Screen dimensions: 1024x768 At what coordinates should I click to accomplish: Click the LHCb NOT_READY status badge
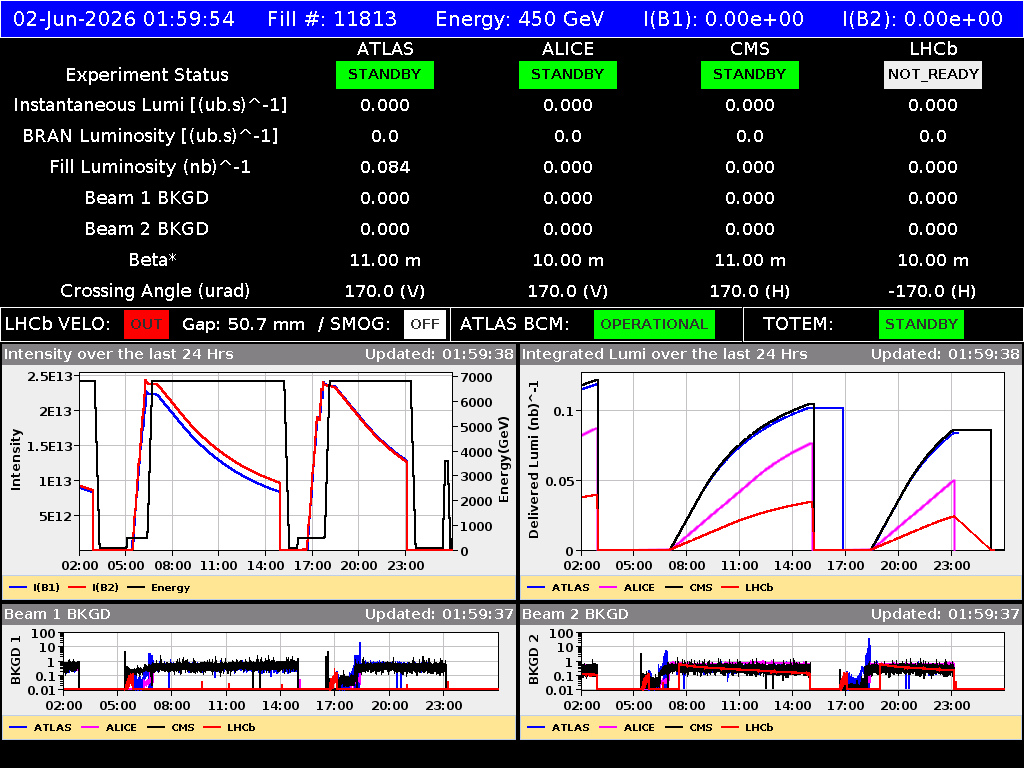933,74
